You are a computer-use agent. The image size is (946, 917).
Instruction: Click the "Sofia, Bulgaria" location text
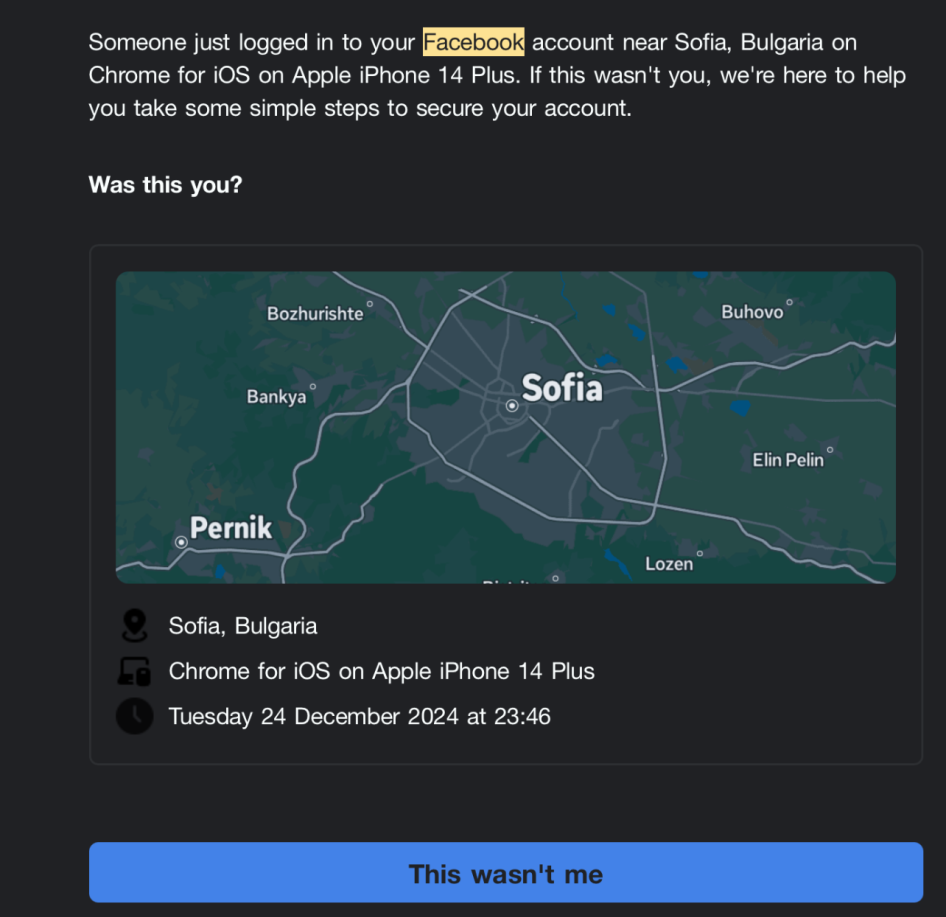point(243,627)
